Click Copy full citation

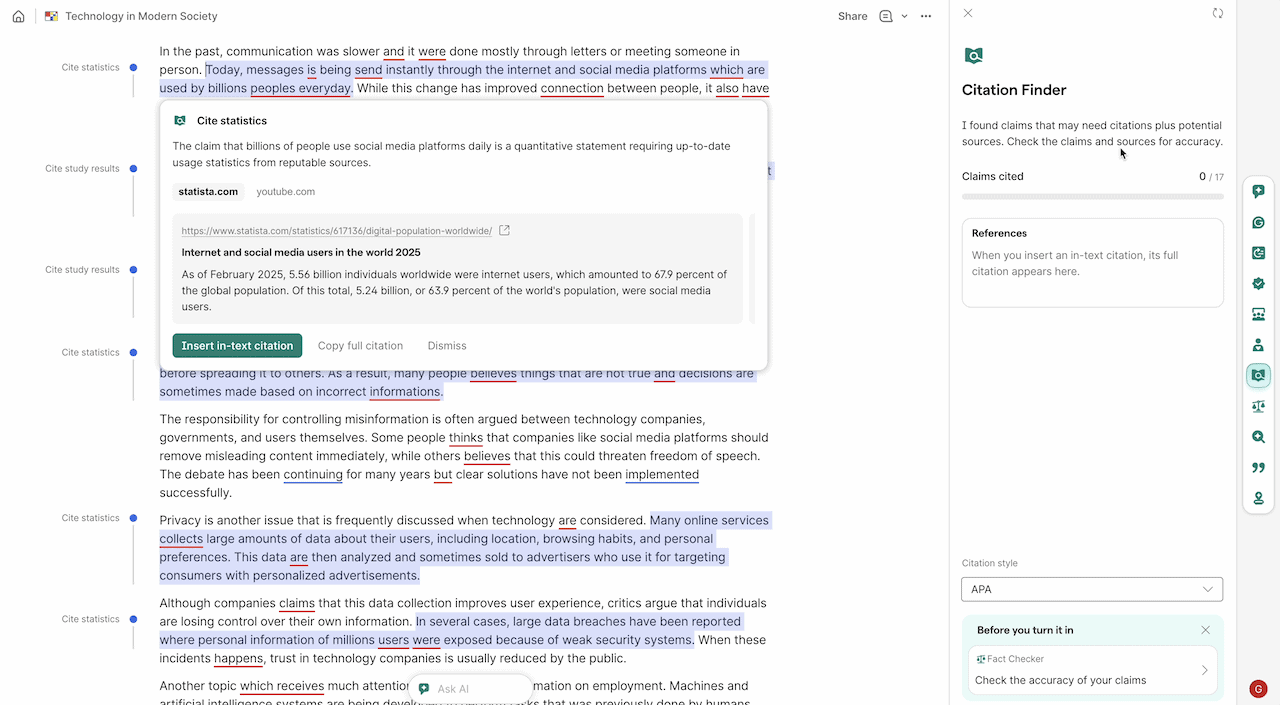(x=360, y=345)
